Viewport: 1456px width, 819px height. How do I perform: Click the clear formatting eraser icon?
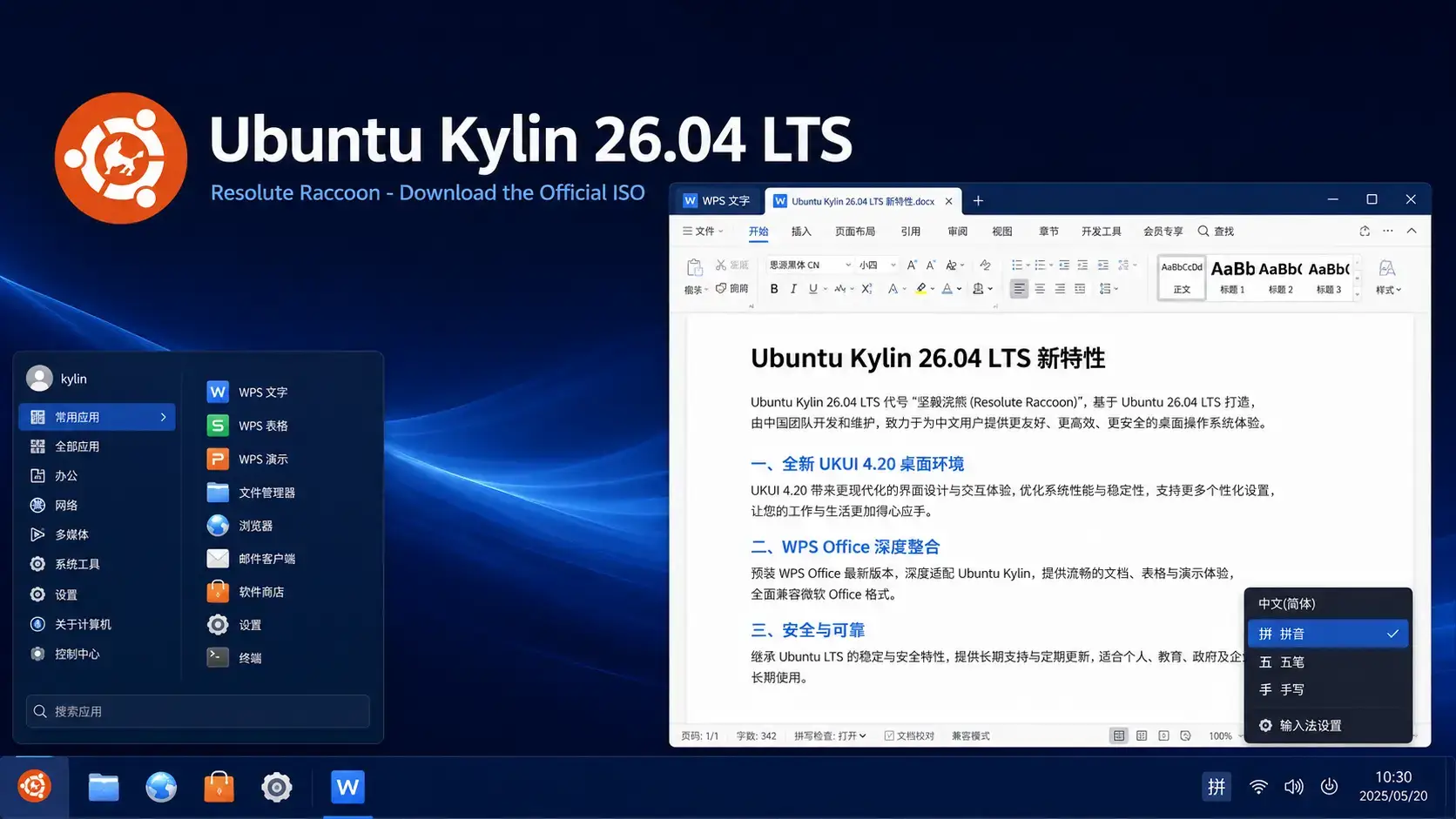pyautogui.click(x=985, y=265)
